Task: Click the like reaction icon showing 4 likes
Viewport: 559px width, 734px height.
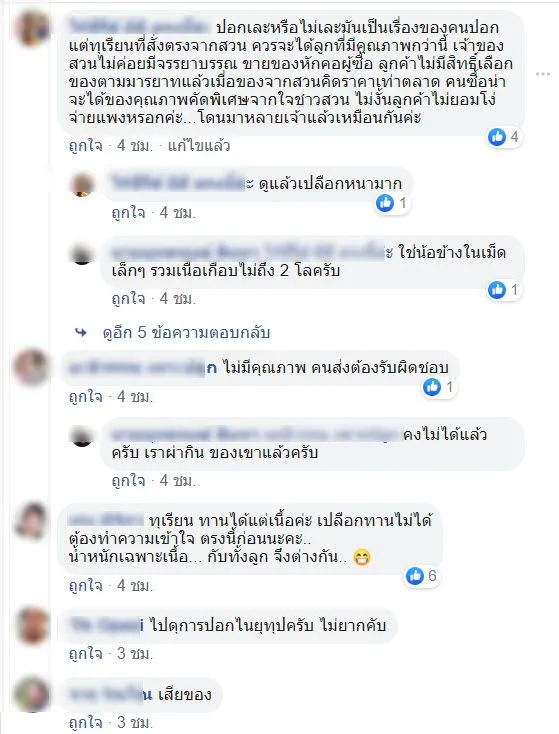Action: point(497,137)
